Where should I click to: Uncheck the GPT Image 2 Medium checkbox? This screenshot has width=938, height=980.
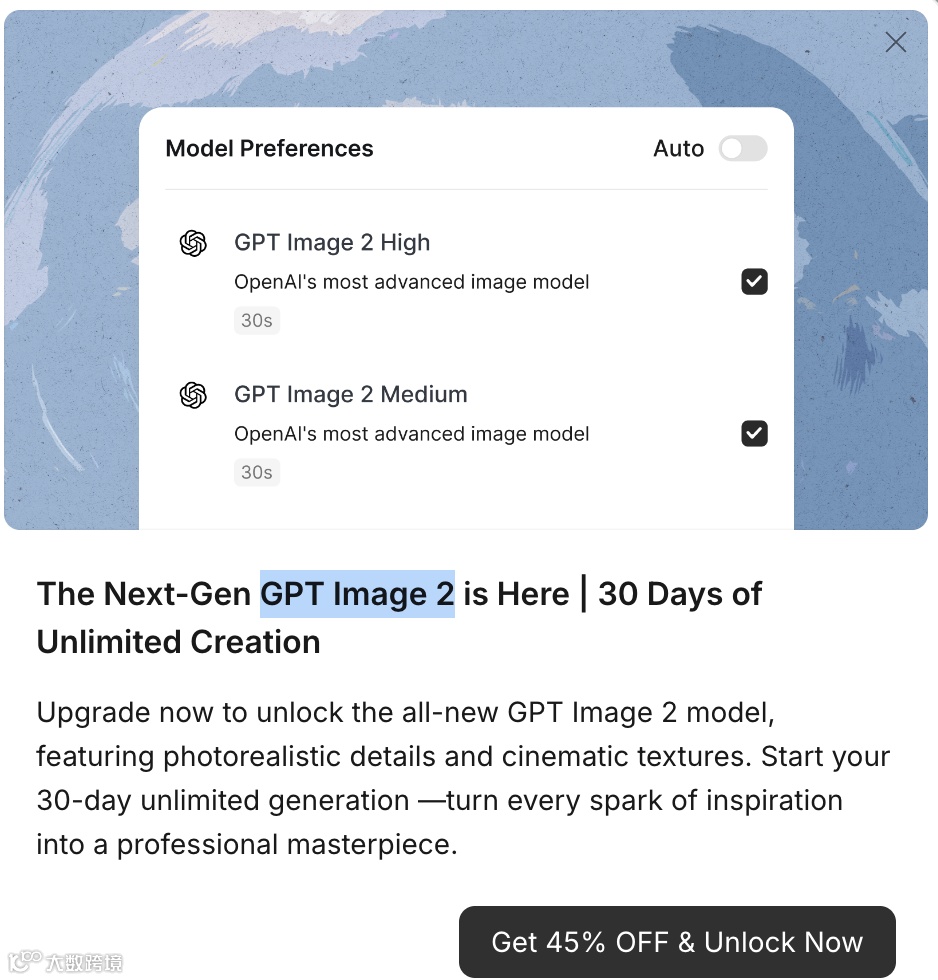754,433
